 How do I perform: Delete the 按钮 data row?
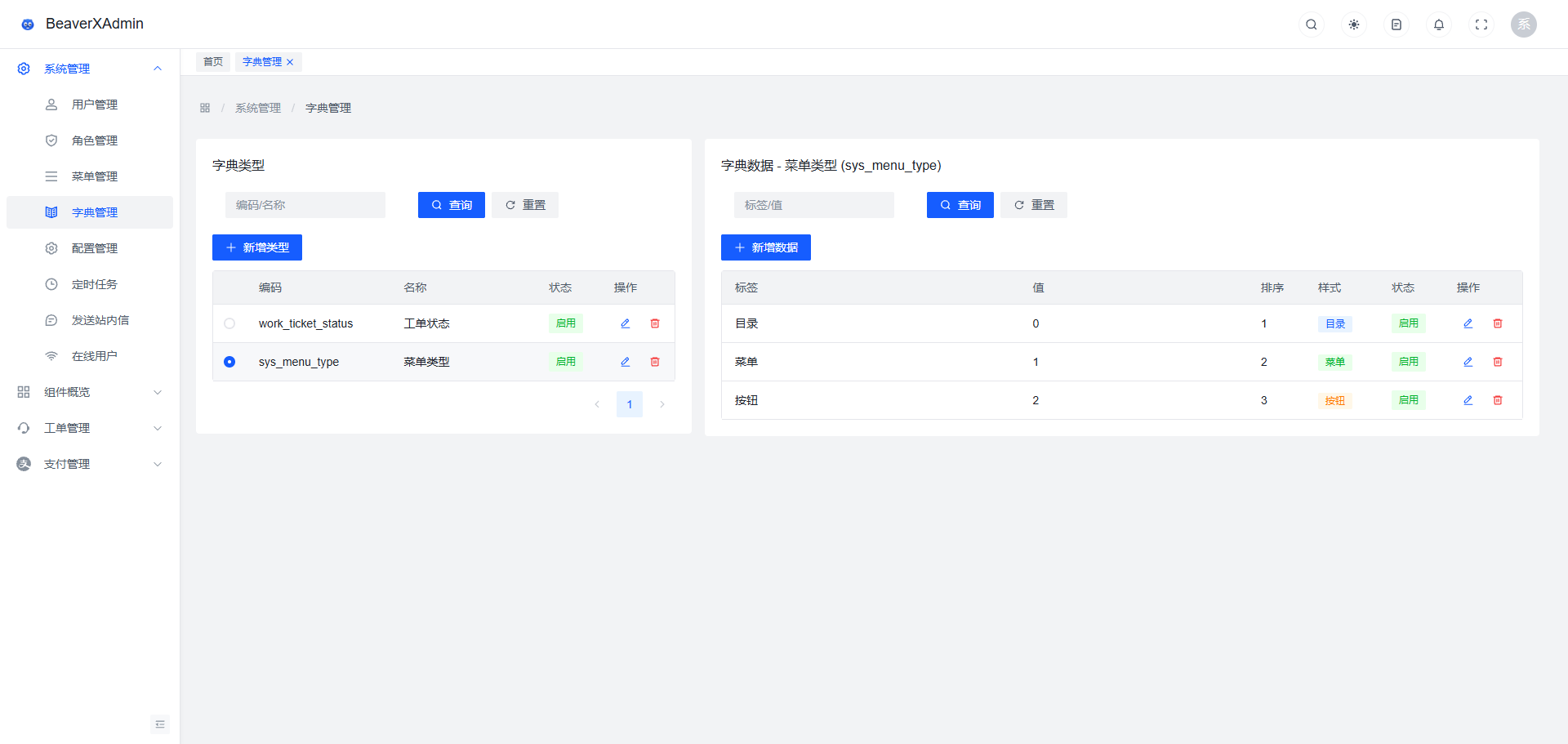click(x=1498, y=400)
